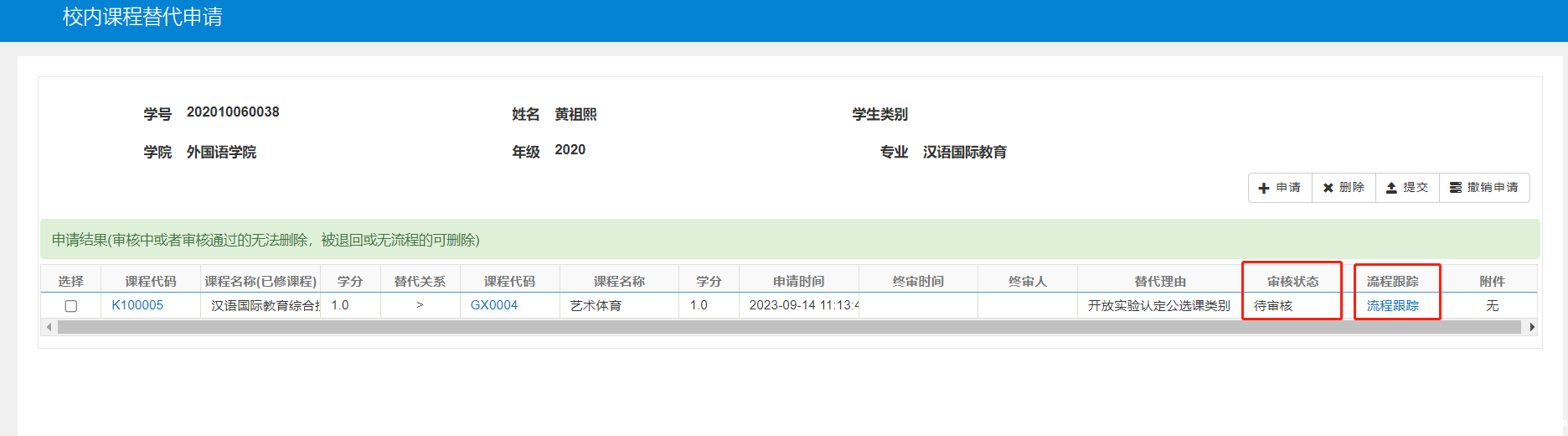The height and width of the screenshot is (436, 1568).
Task: Click the table's left scroll arrow
Action: [x=49, y=327]
